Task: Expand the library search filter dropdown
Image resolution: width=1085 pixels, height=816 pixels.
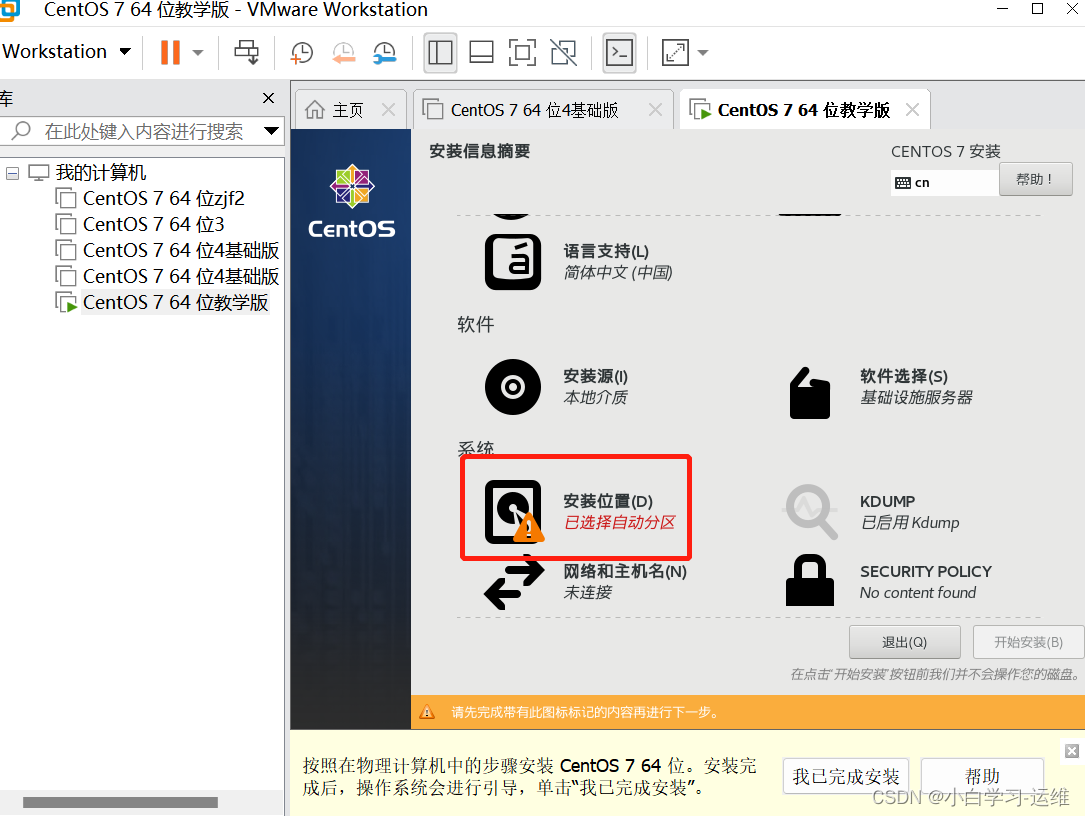Action: tap(271, 131)
